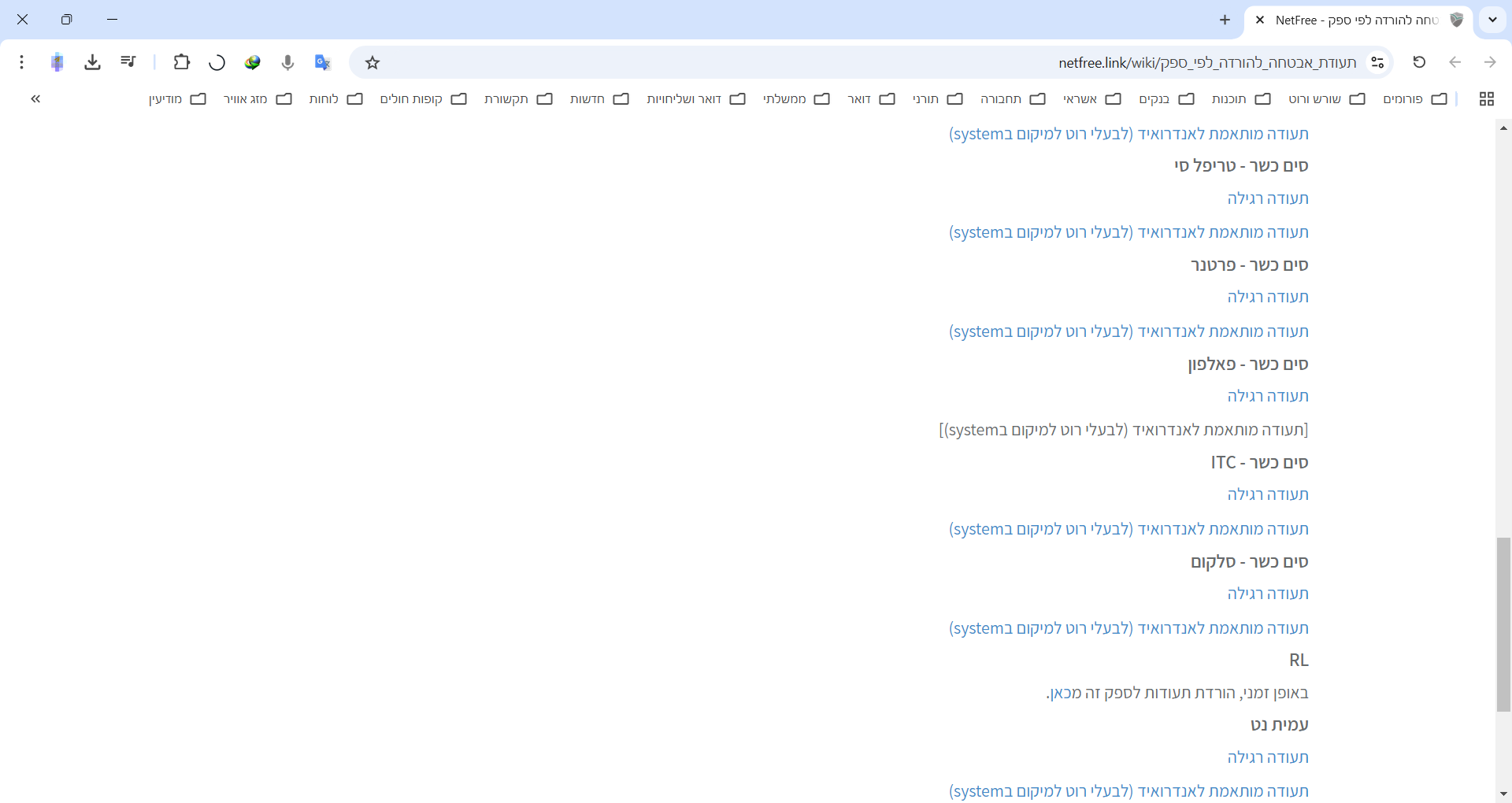Open תעודה רגילה under סים כשר - פרטנר
The width and height of the screenshot is (1512, 803).
(x=1268, y=297)
